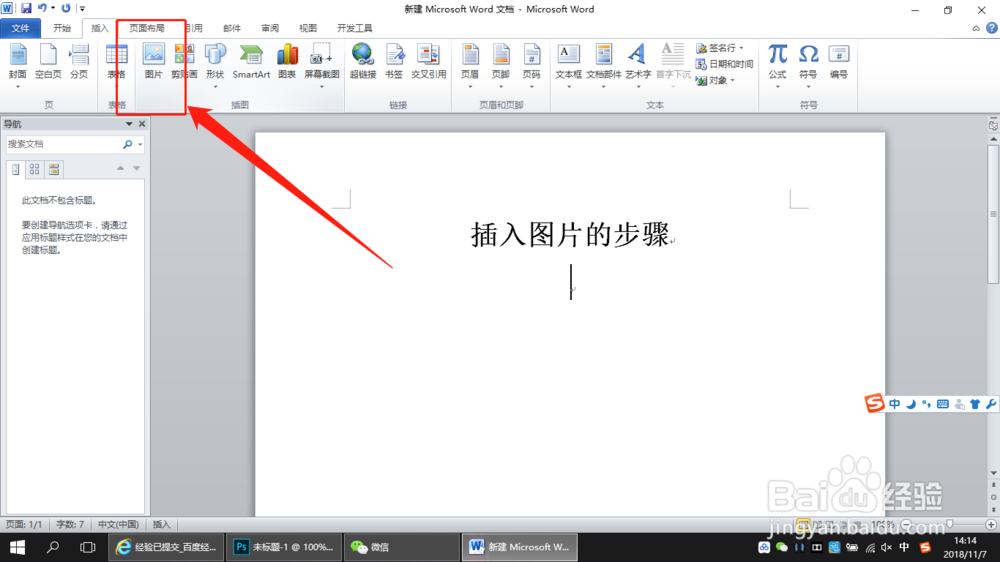Viewport: 1000px width, 562px height.
Task: Open navigation pane options dropdown arrow
Action: tap(129, 124)
